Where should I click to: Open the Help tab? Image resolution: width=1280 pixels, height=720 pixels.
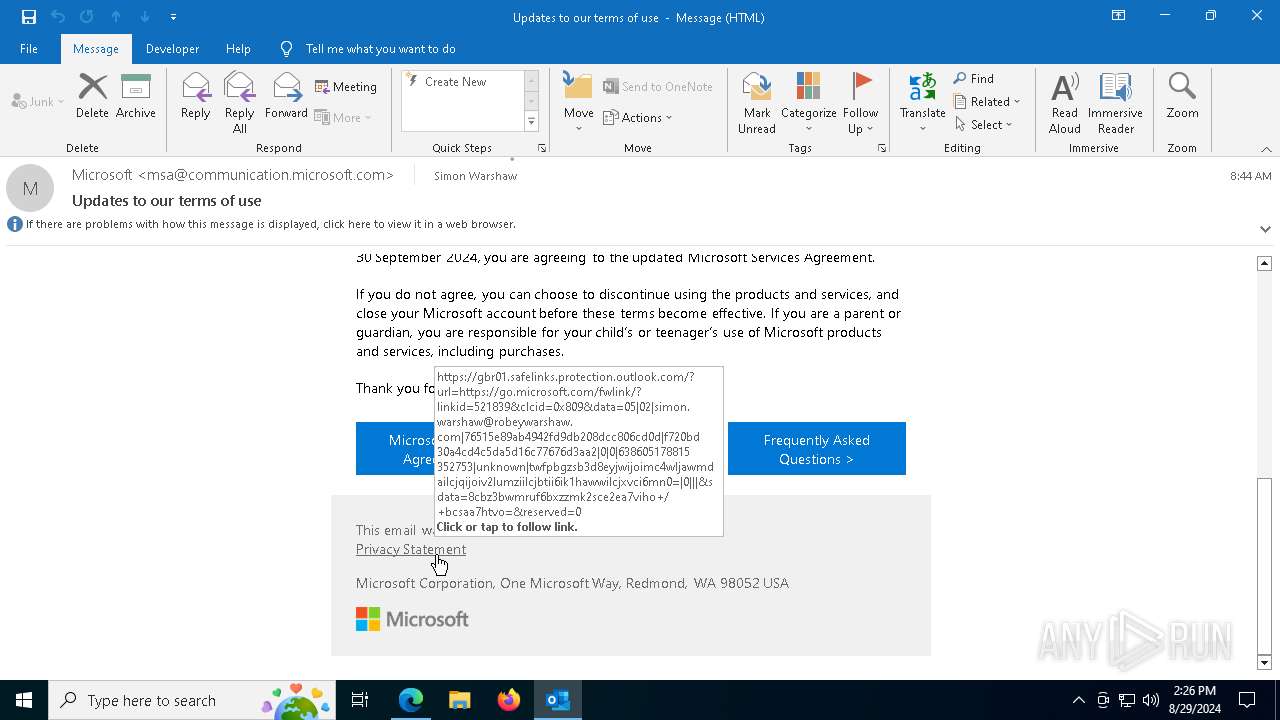pos(238,48)
